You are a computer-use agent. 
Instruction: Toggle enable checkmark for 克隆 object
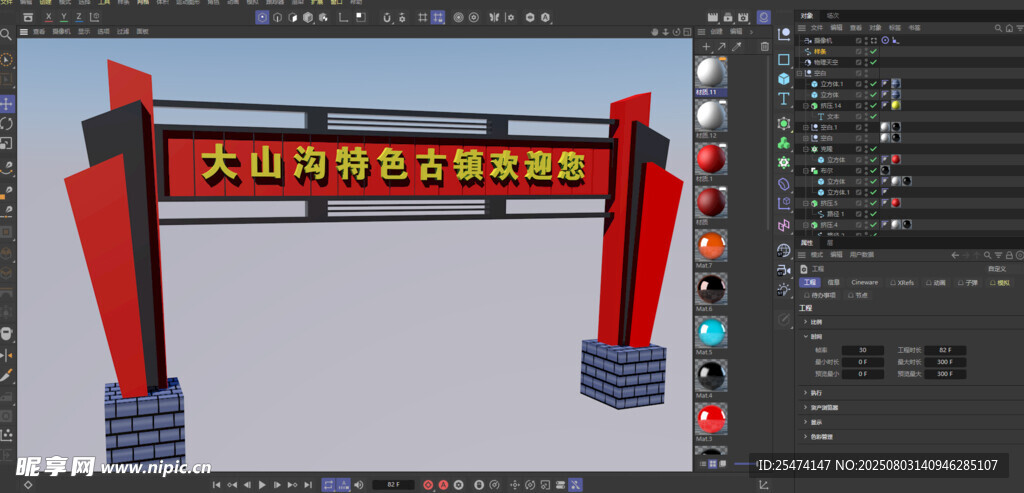873,149
